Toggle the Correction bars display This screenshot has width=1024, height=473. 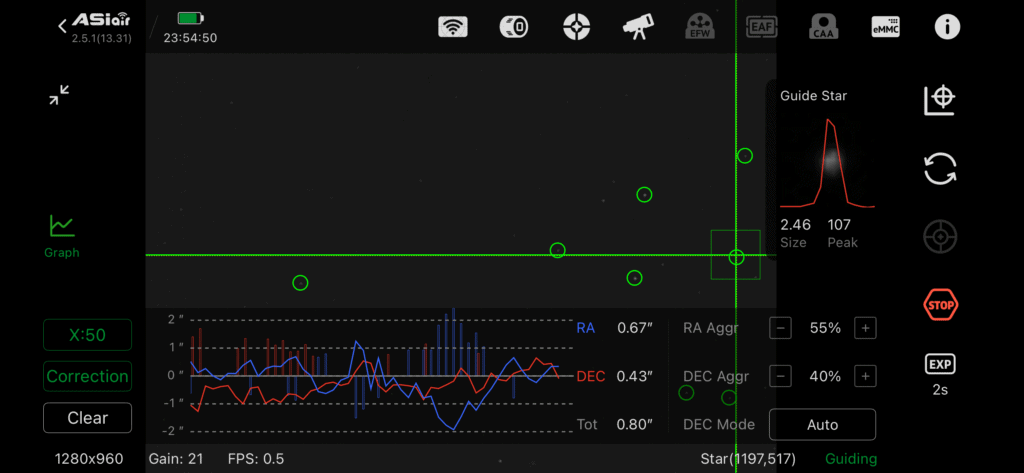tap(88, 376)
